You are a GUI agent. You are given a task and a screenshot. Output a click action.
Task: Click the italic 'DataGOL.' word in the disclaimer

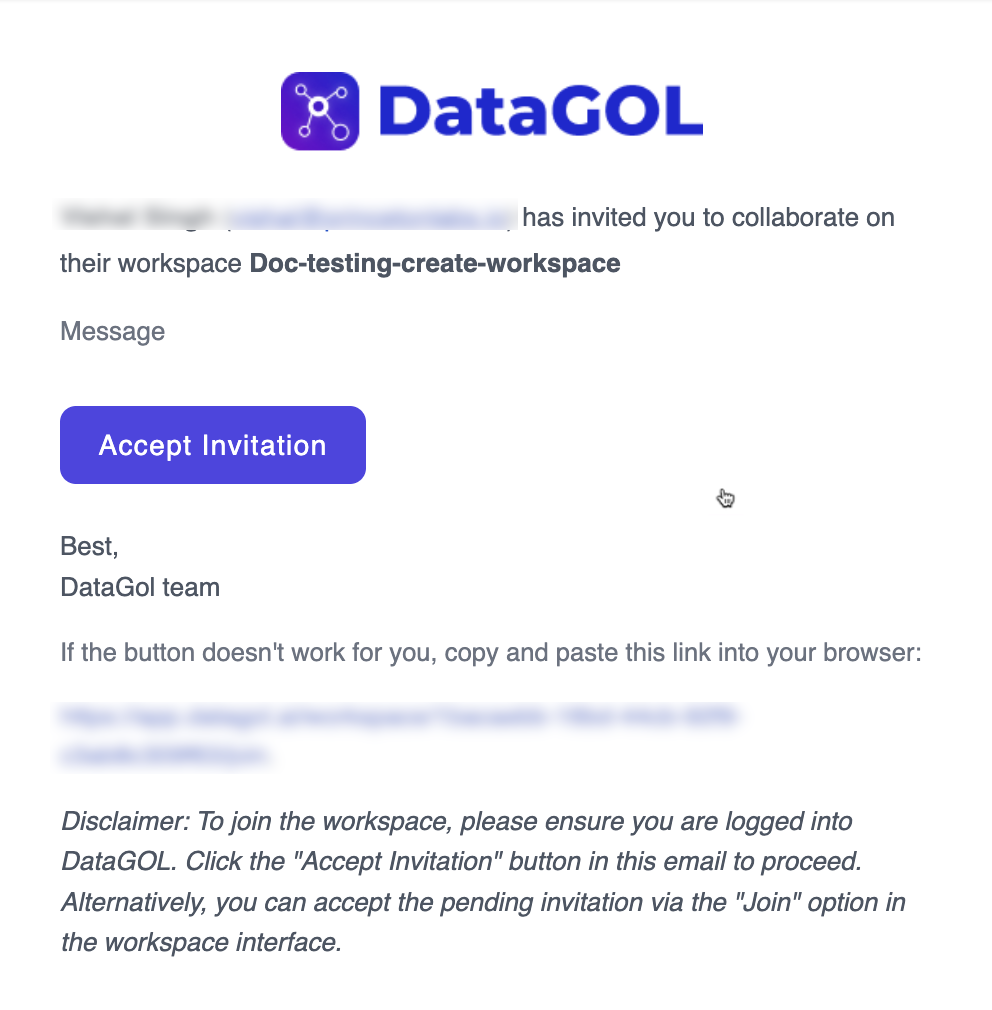coord(119,861)
